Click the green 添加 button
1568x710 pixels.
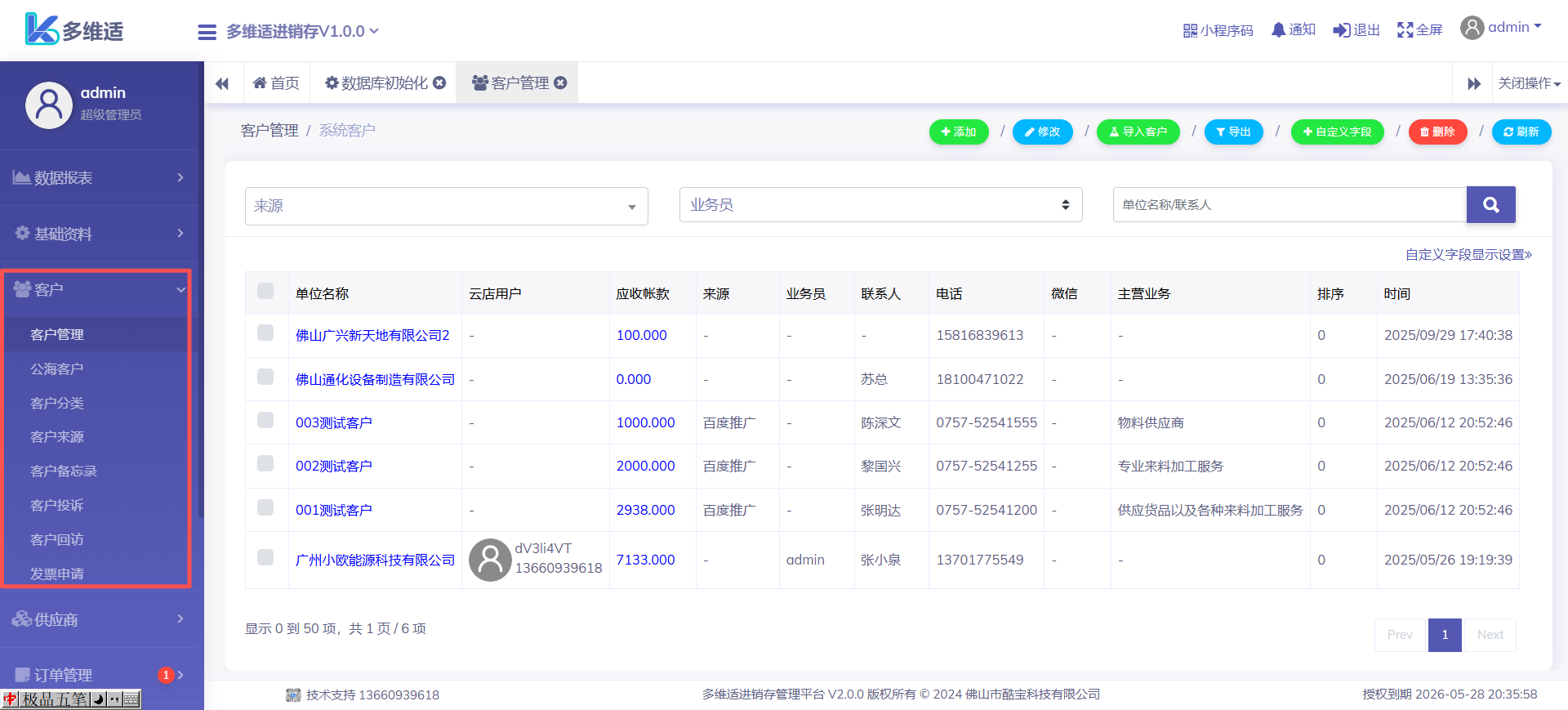pyautogui.click(x=959, y=132)
